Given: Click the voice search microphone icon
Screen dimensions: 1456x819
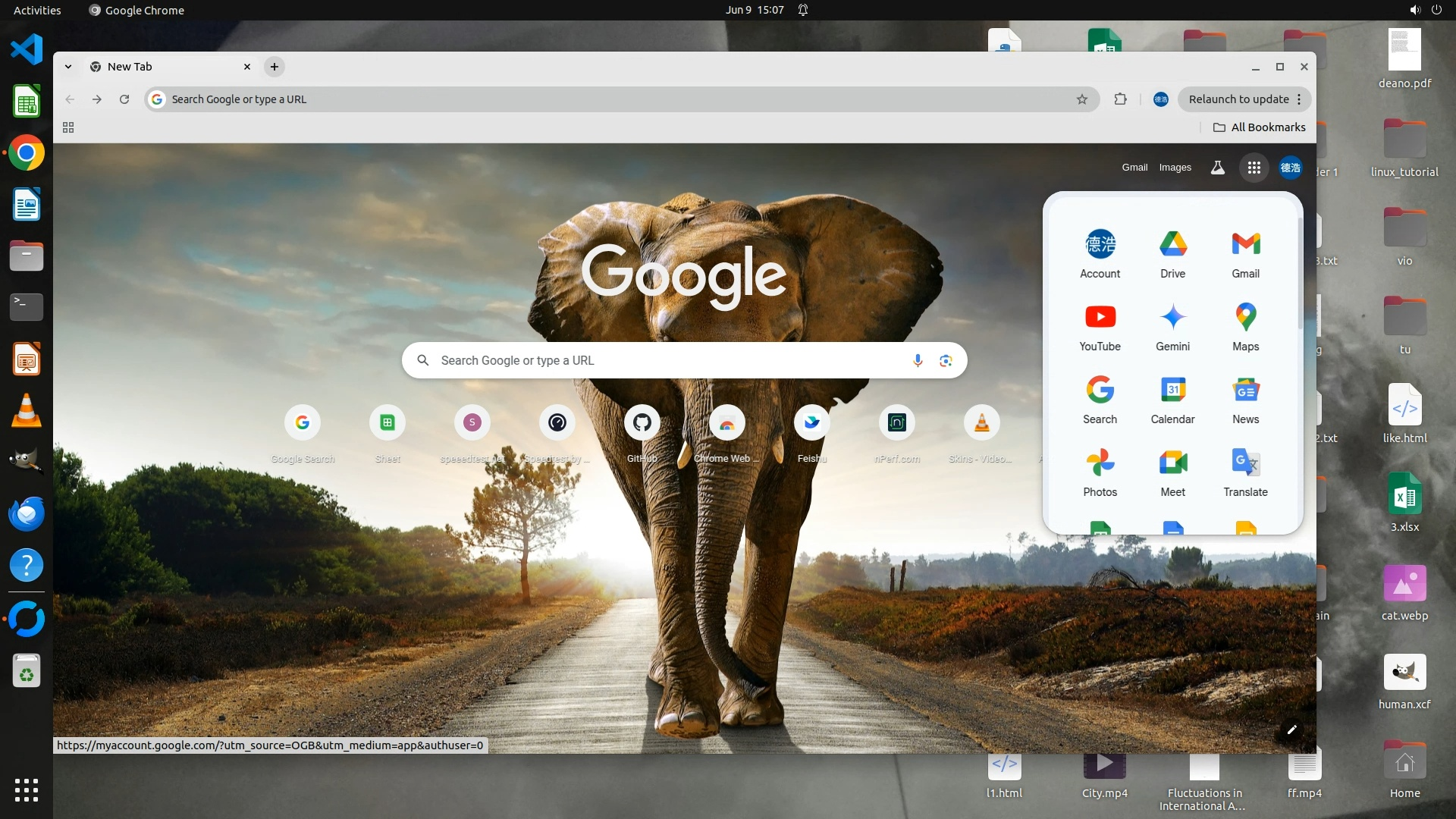Looking at the screenshot, I should click(918, 360).
